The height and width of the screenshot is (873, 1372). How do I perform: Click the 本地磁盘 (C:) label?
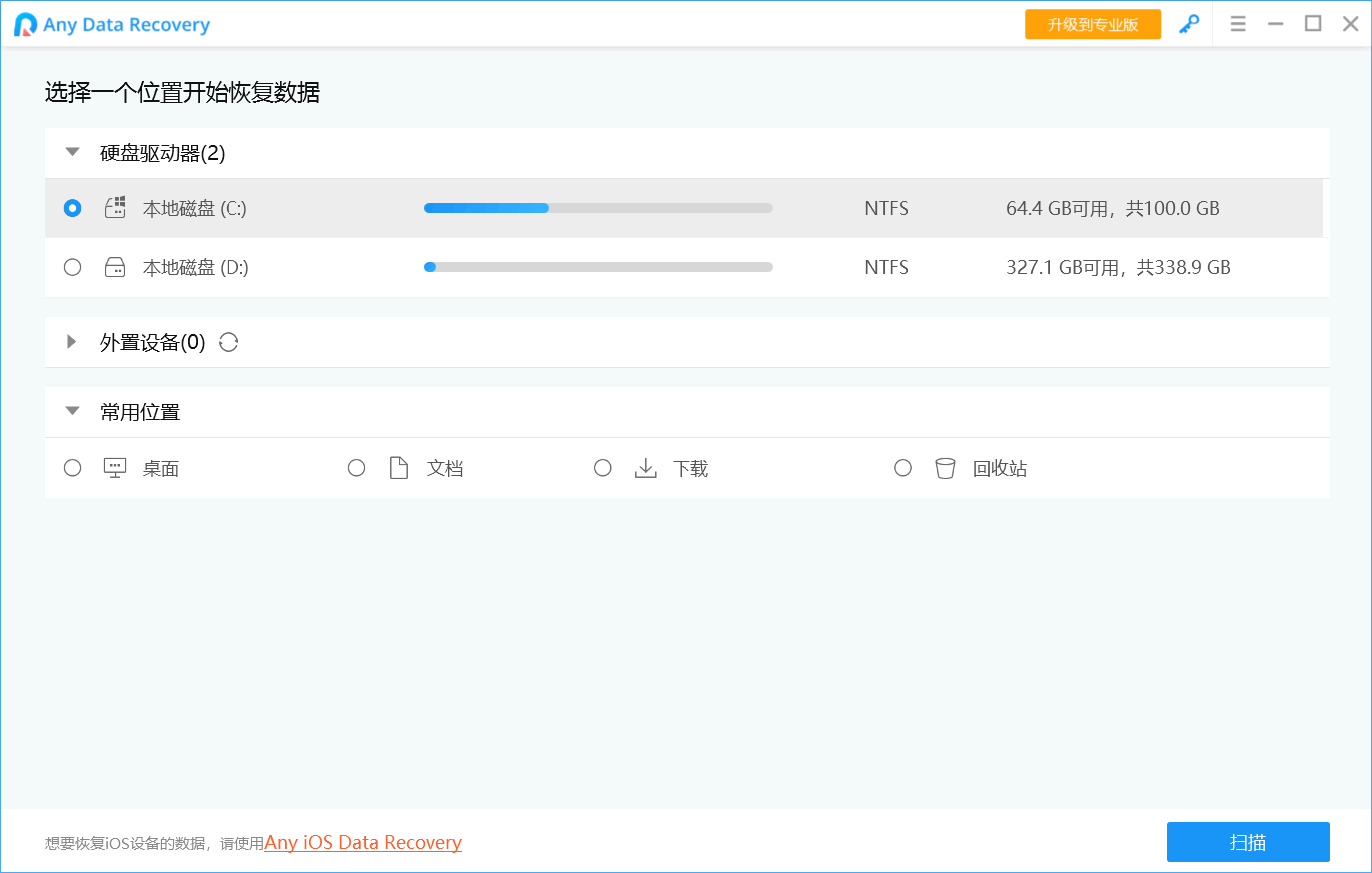(x=195, y=208)
